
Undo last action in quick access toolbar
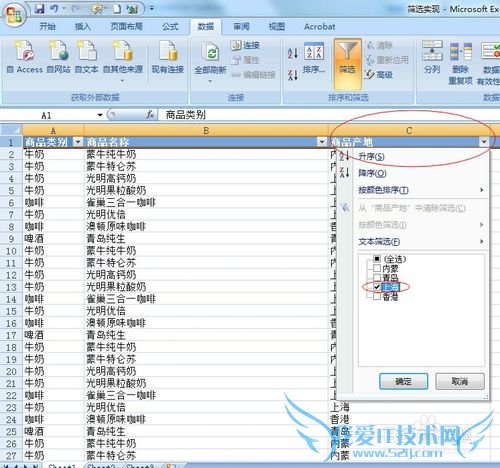(x=54, y=9)
